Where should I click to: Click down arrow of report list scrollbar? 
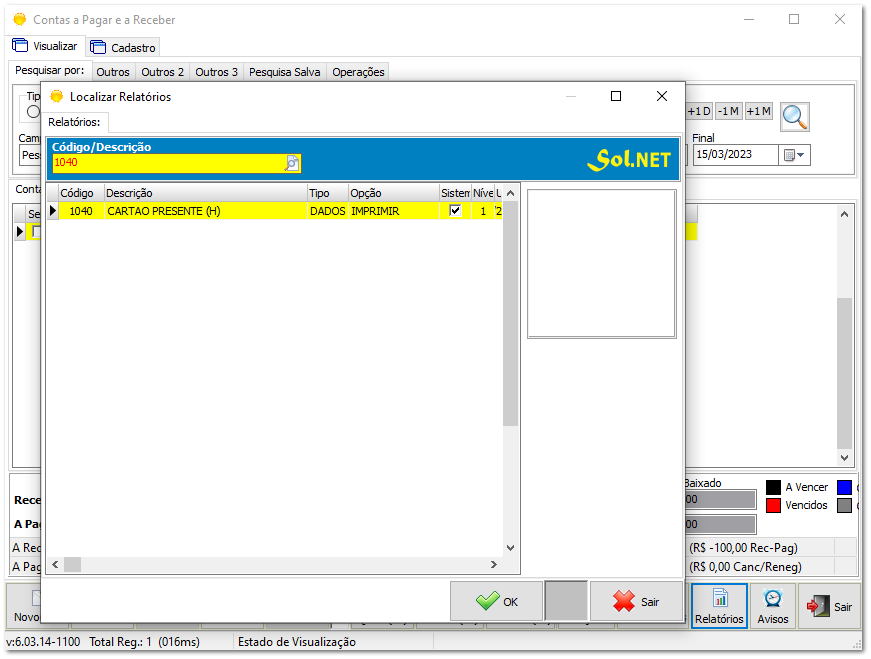coord(510,548)
